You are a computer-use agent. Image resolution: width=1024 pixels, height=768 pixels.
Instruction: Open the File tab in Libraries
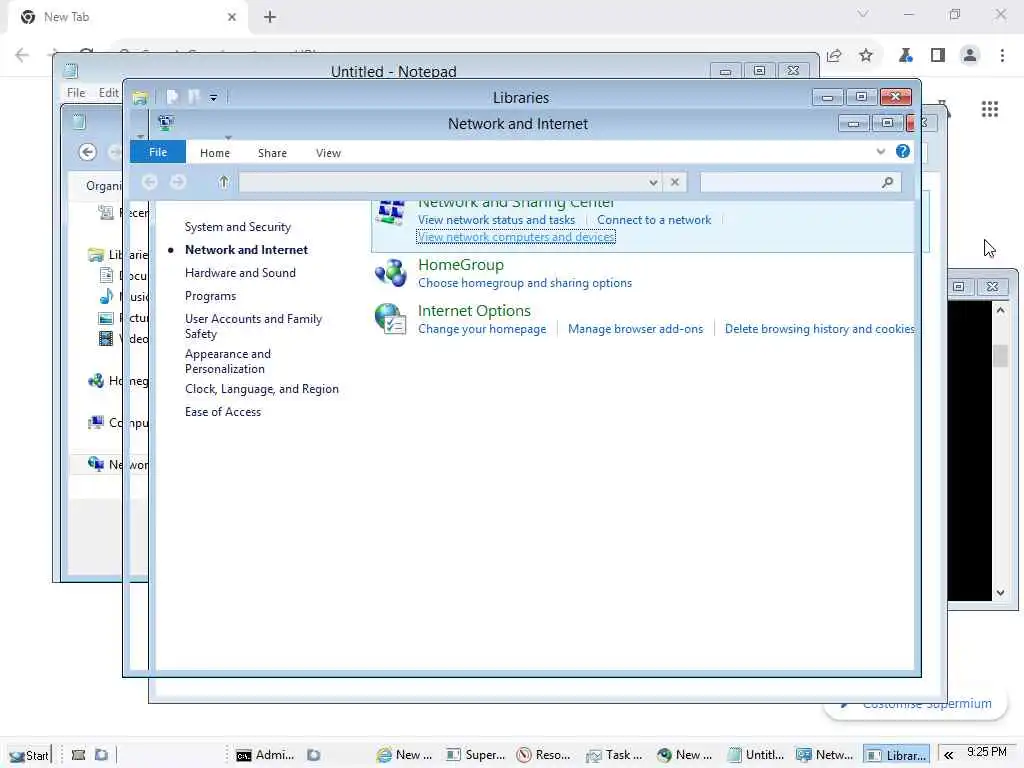pyautogui.click(x=158, y=152)
